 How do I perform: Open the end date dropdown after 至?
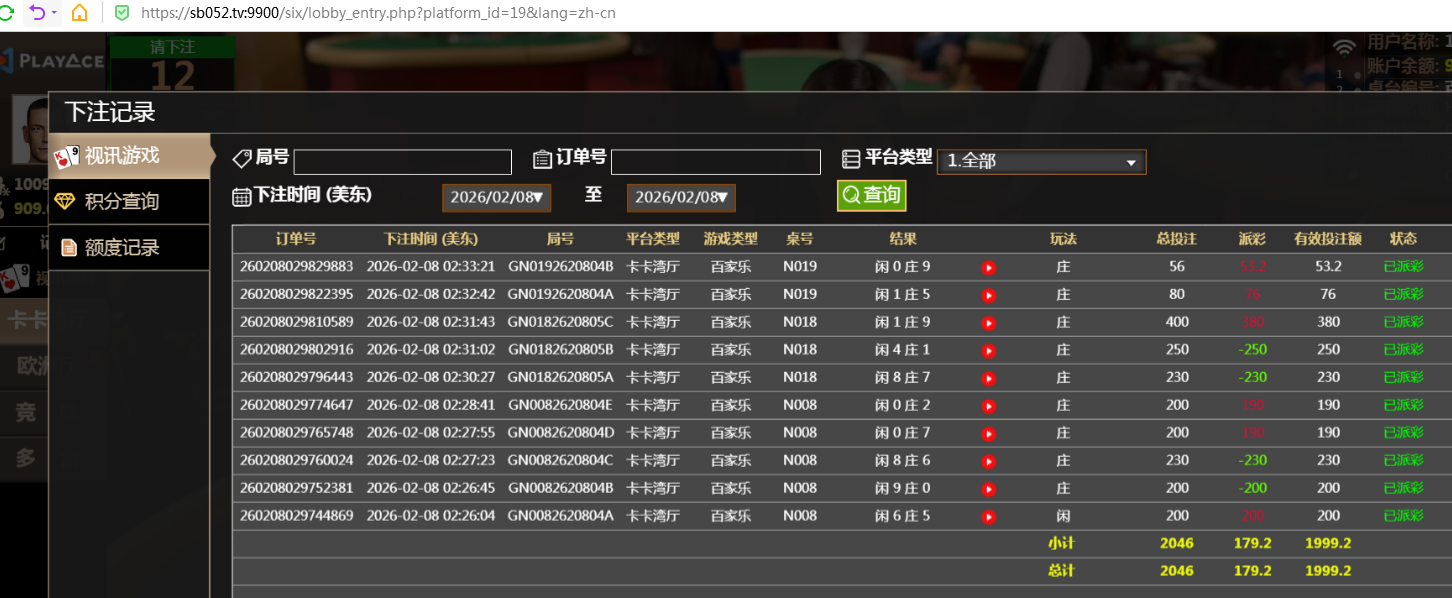(681, 197)
